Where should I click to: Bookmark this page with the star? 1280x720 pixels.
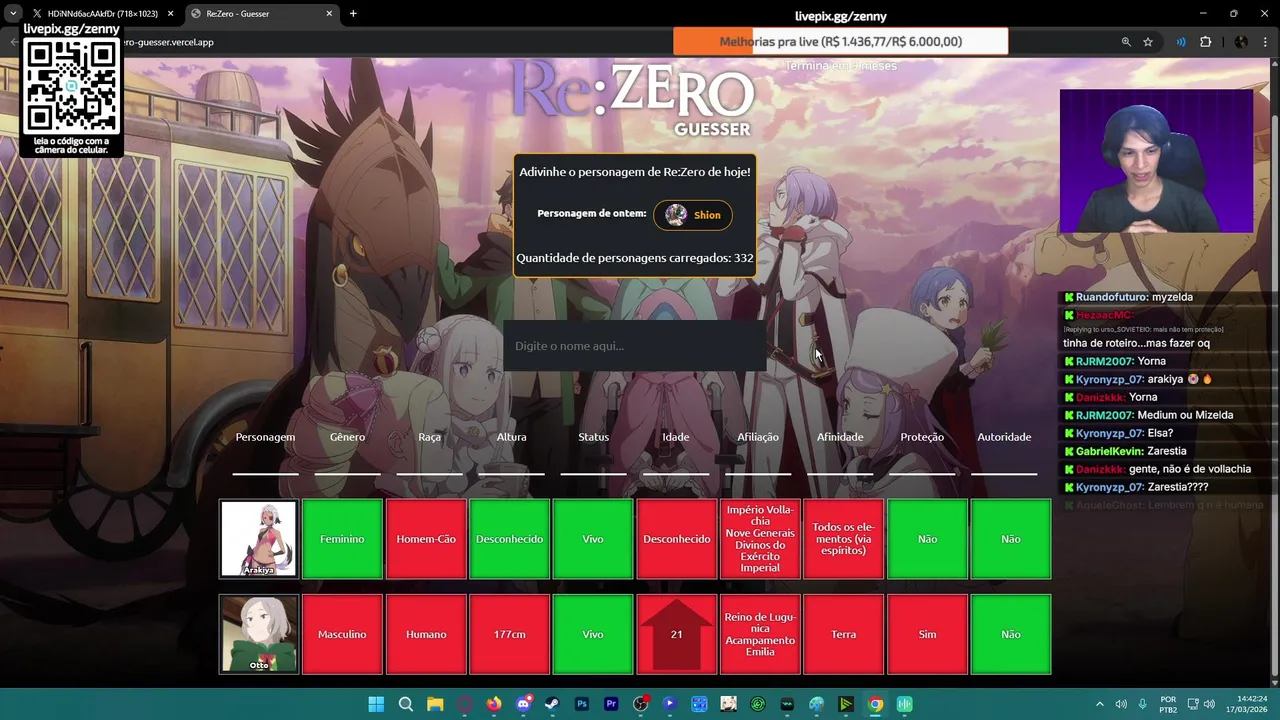click(x=1148, y=42)
